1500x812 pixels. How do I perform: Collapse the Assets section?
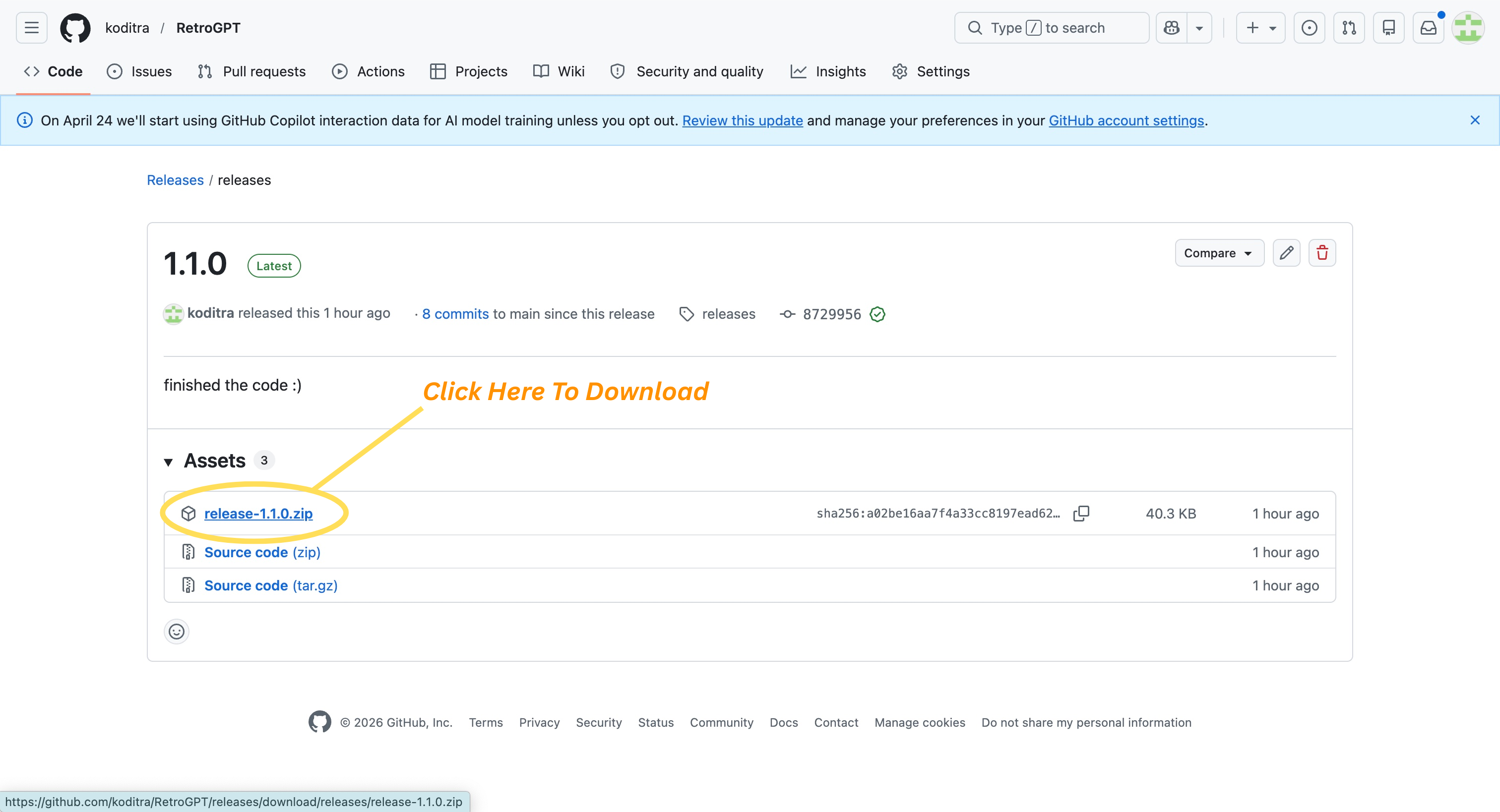[169, 462]
